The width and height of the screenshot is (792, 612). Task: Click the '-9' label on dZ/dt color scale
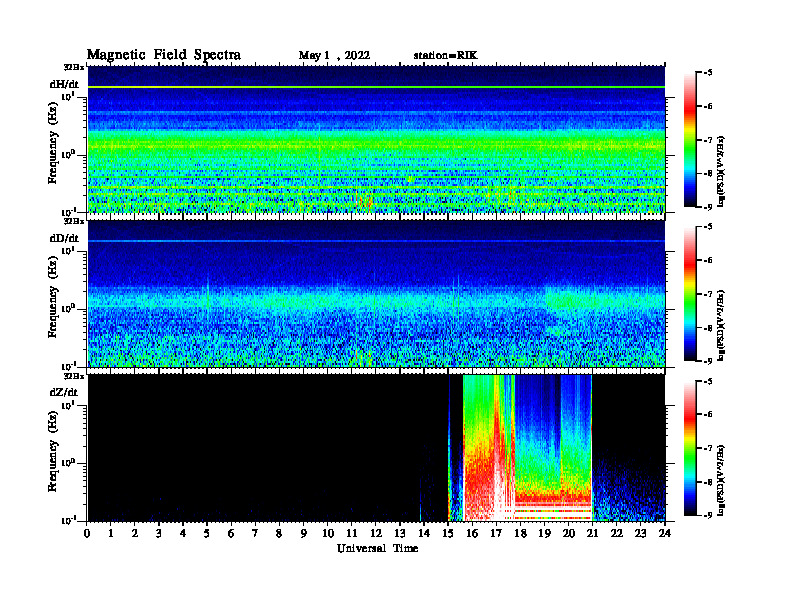pyautogui.click(x=708, y=515)
